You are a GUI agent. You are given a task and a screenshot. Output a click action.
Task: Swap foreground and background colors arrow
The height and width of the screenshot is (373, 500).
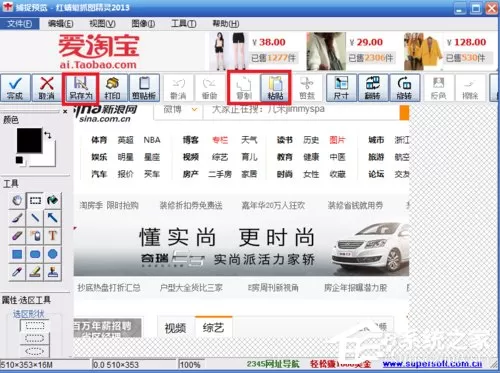pos(48,135)
